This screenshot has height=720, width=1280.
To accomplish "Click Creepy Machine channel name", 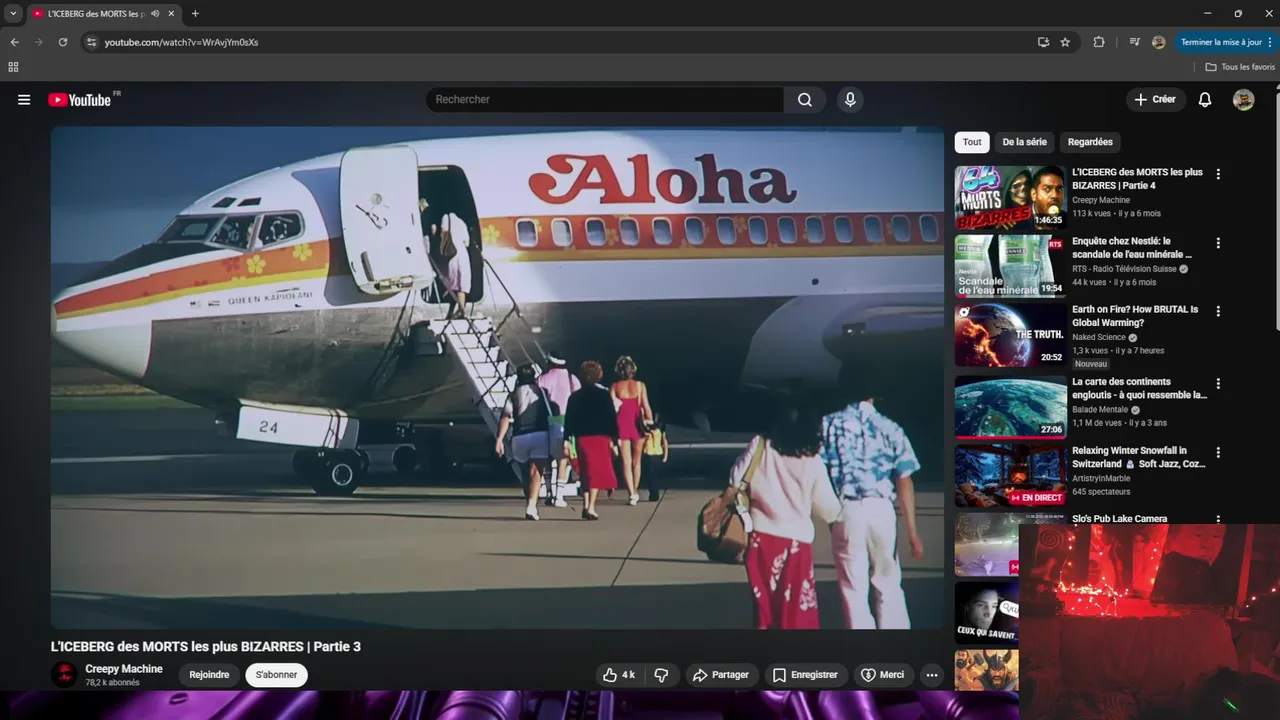I will pos(124,669).
